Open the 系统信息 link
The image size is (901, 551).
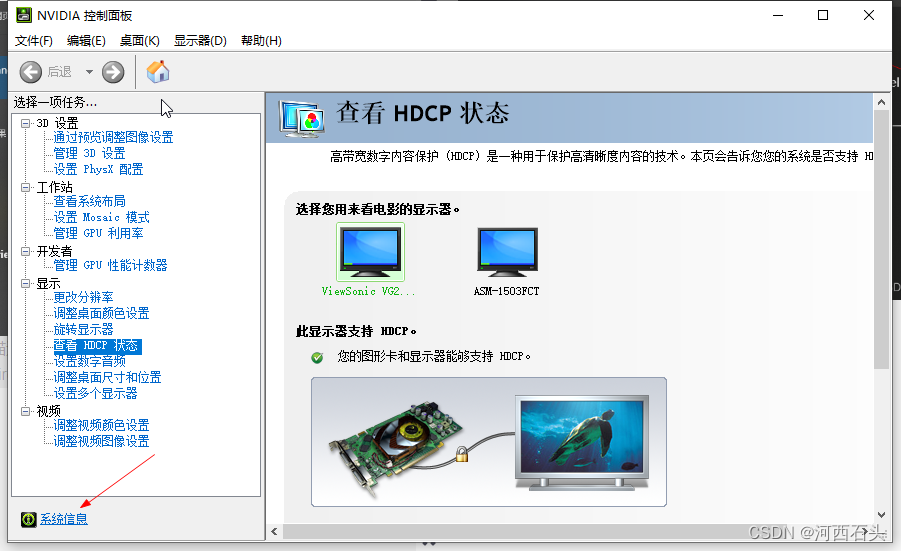pos(63,519)
